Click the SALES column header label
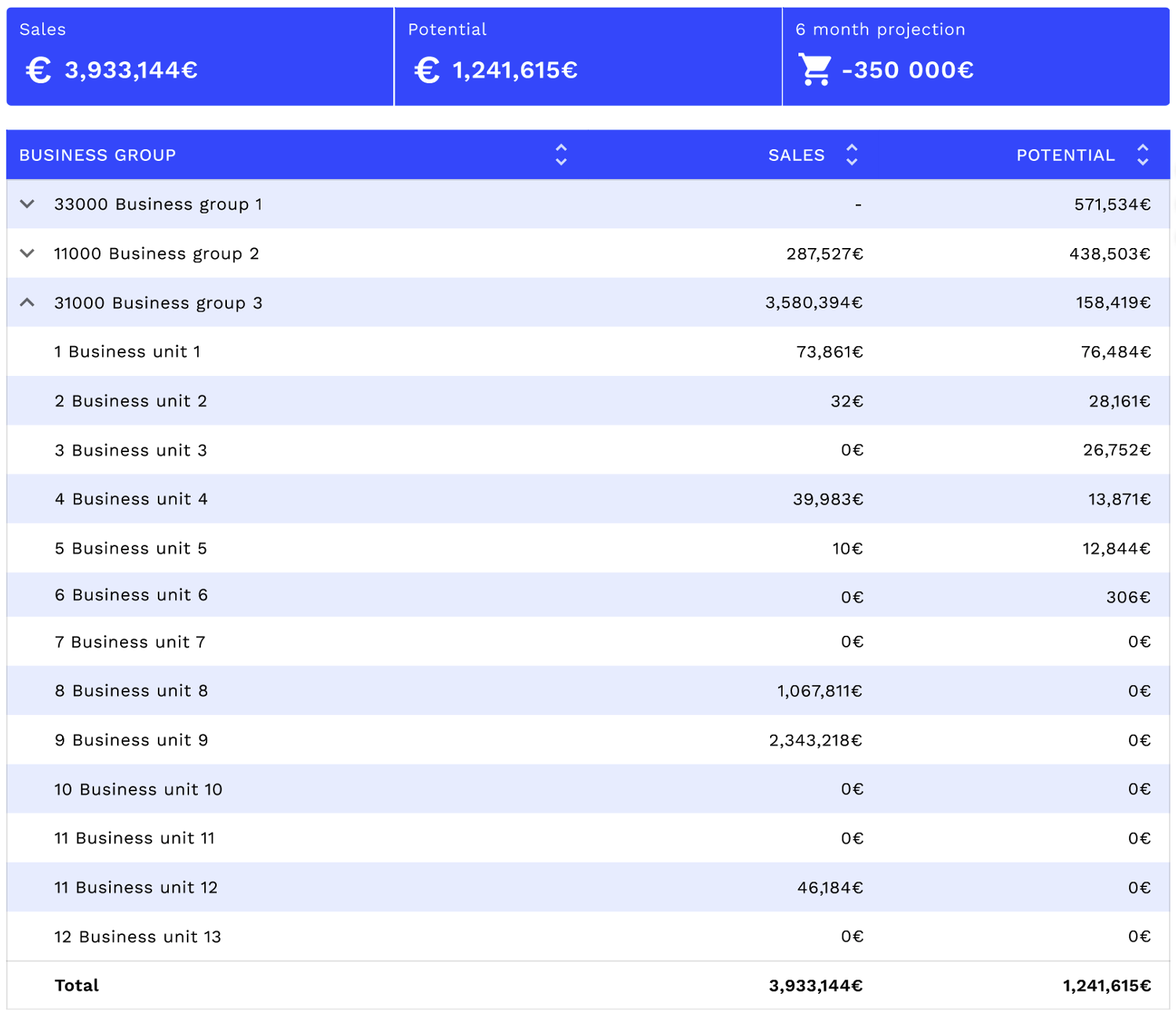Viewport: 1176px width, 1011px height. click(x=796, y=155)
